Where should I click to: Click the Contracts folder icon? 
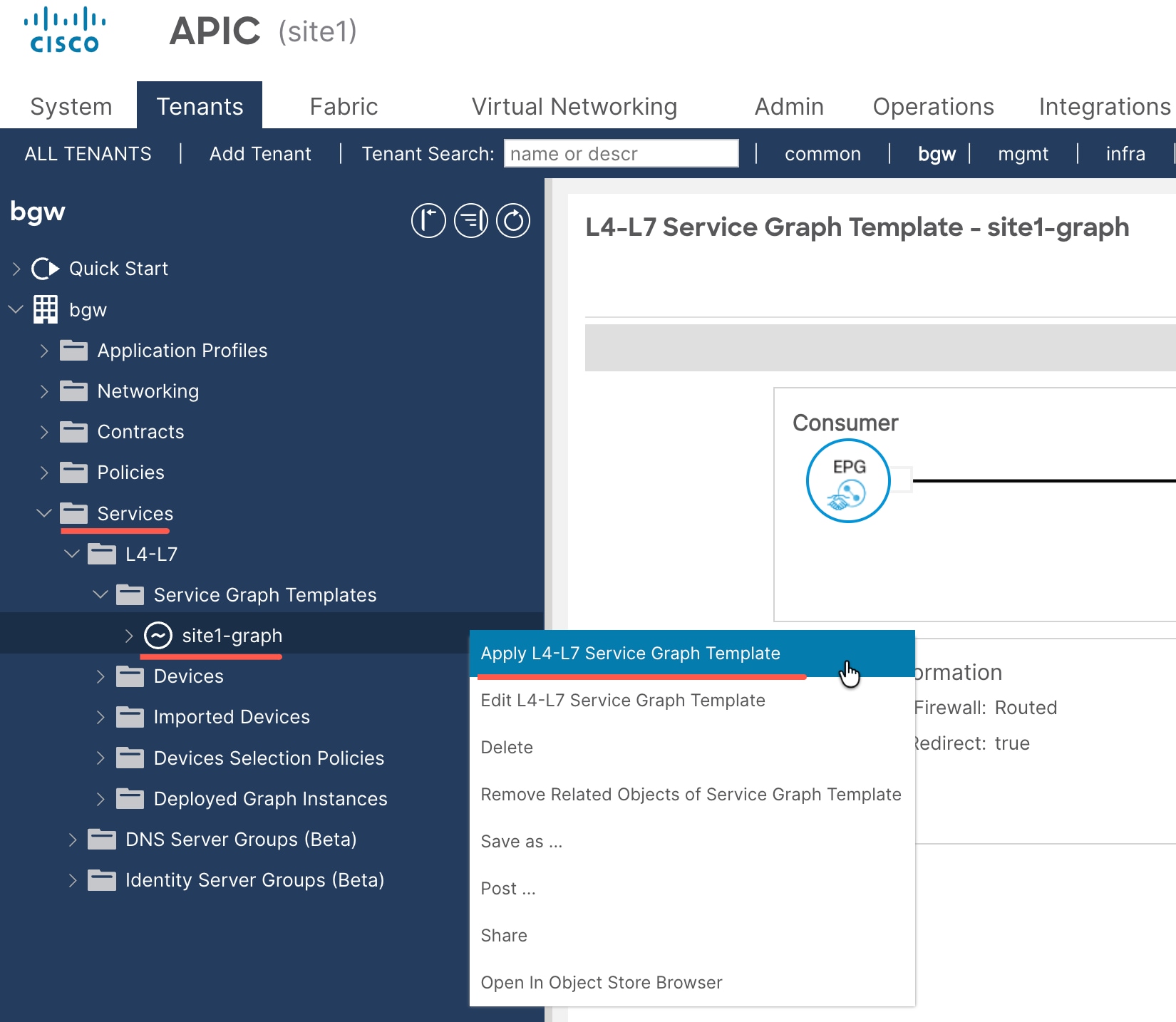[74, 432]
